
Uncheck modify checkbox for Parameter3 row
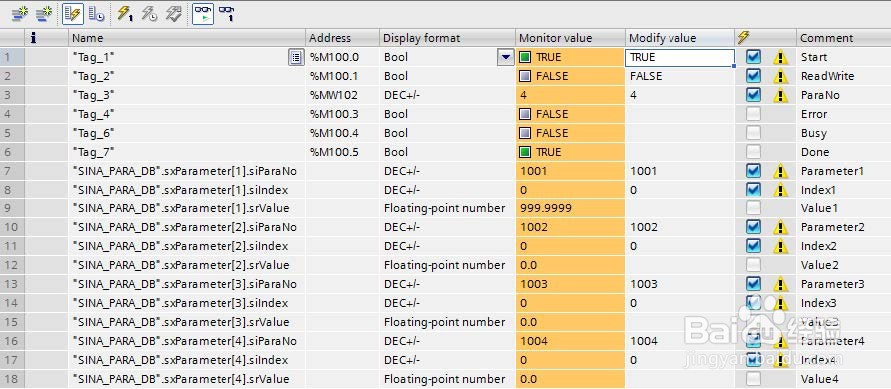(753, 284)
